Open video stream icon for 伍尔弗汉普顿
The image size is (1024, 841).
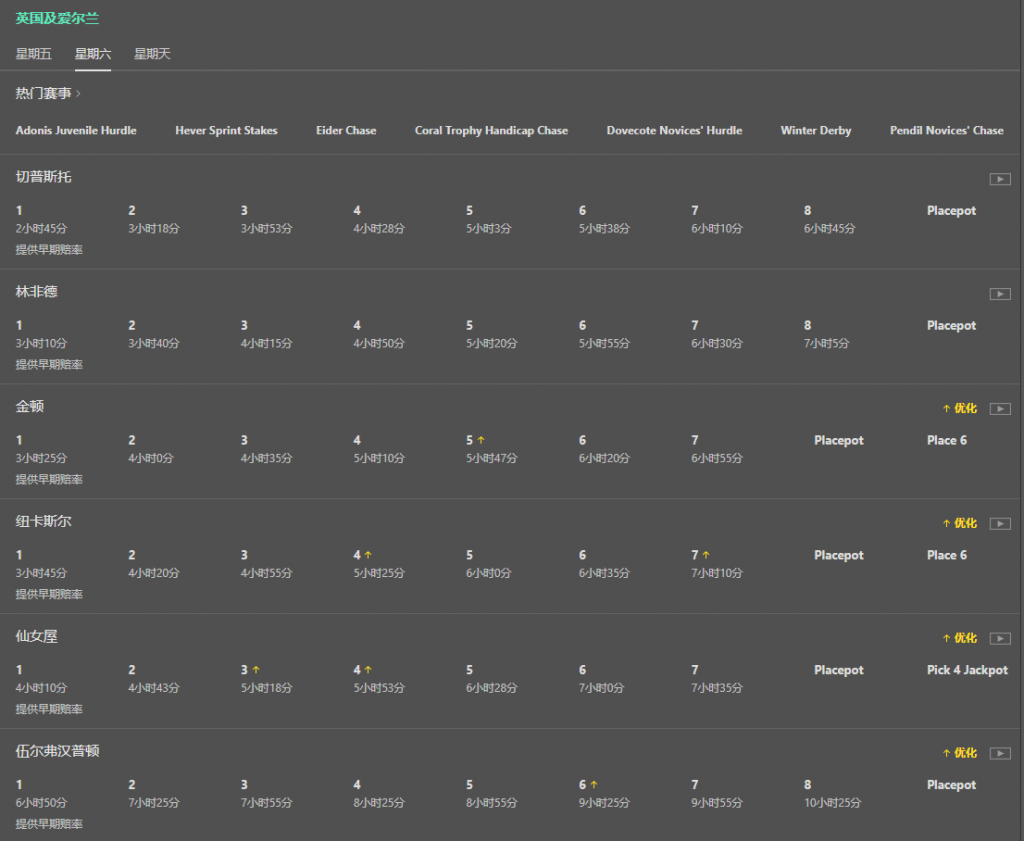coord(999,754)
